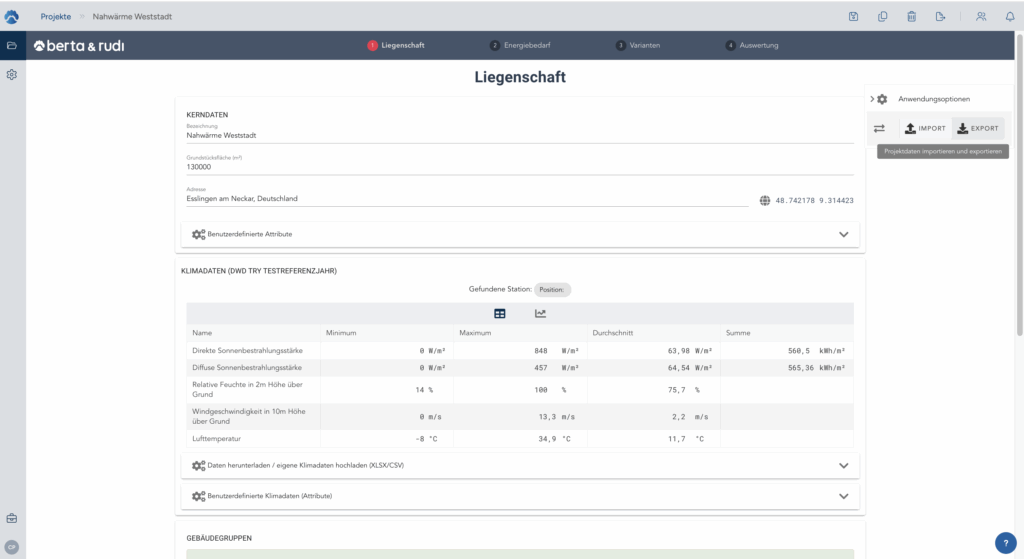
Task: Click the Durchschnitt column header
Action: (x=613, y=333)
